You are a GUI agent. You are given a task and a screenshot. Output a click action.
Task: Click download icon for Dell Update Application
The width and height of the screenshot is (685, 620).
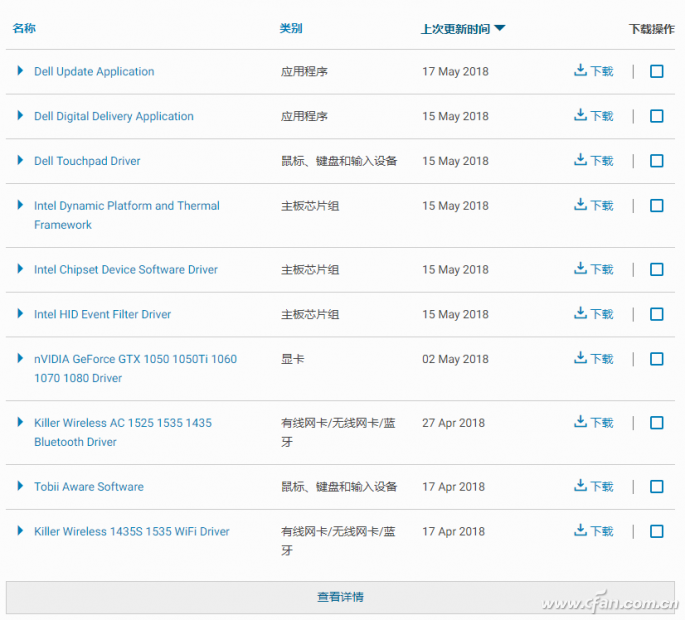tap(593, 71)
